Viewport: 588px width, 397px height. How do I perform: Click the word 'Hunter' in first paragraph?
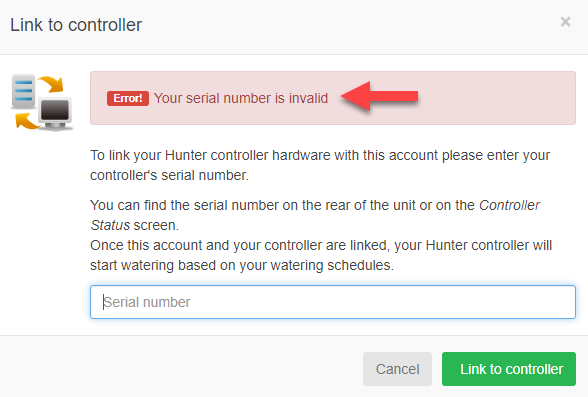(x=186, y=155)
